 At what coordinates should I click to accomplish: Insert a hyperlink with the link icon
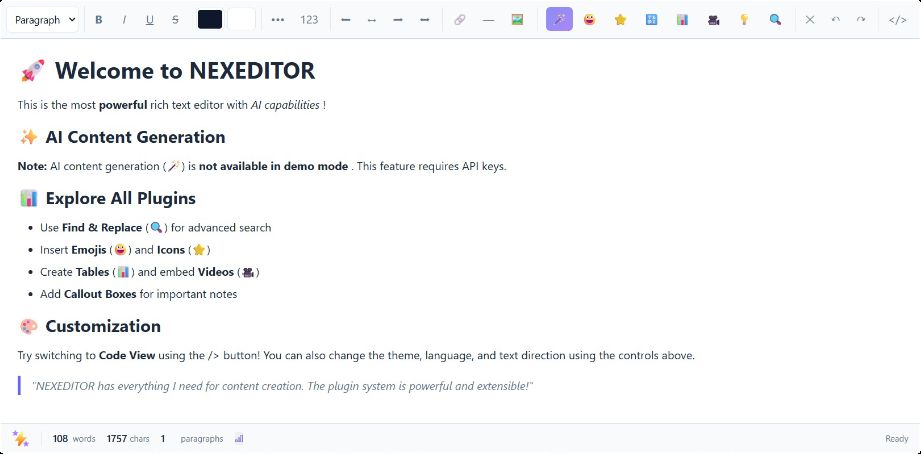point(460,19)
